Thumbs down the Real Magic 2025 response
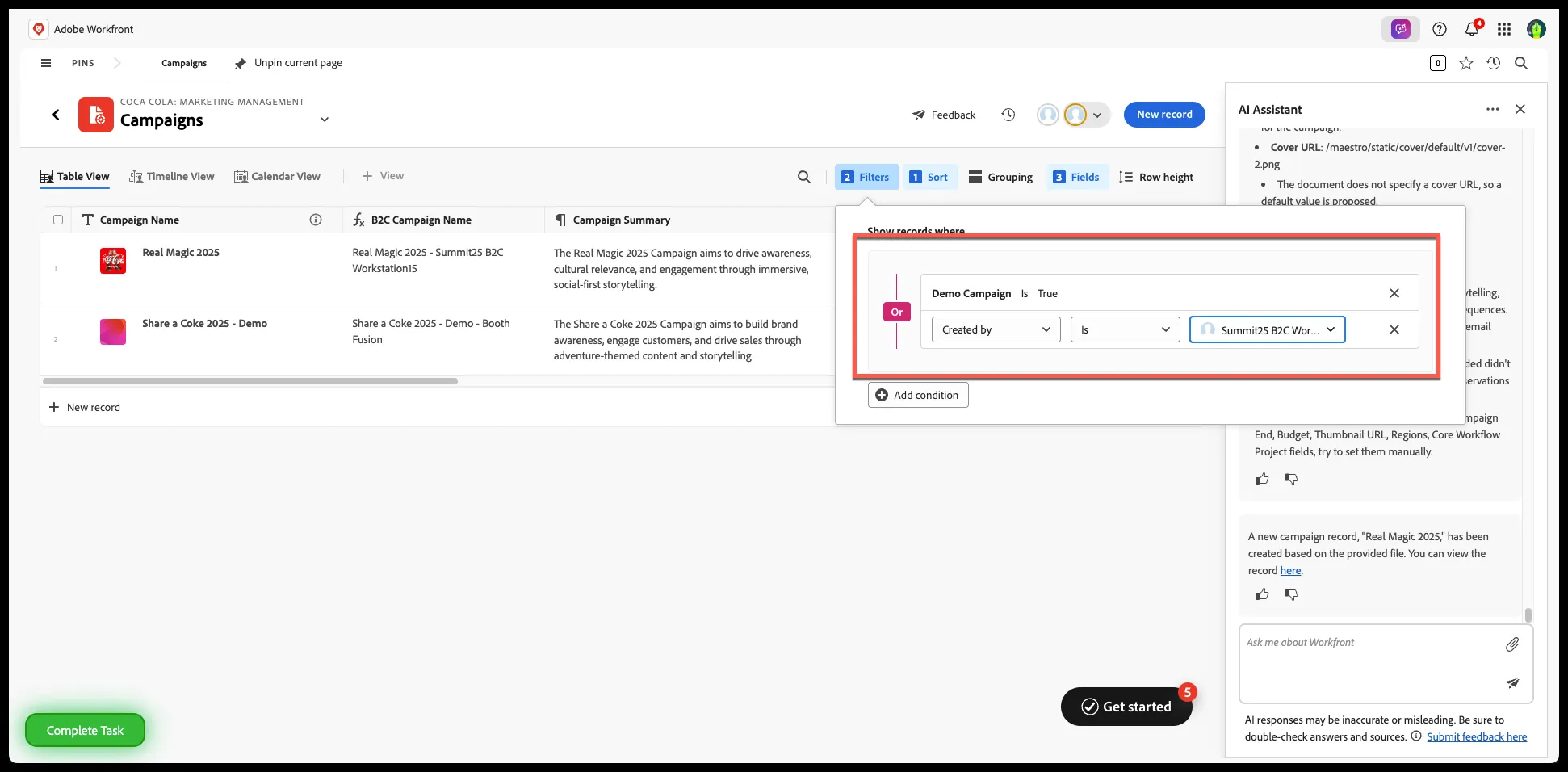 click(x=1292, y=594)
